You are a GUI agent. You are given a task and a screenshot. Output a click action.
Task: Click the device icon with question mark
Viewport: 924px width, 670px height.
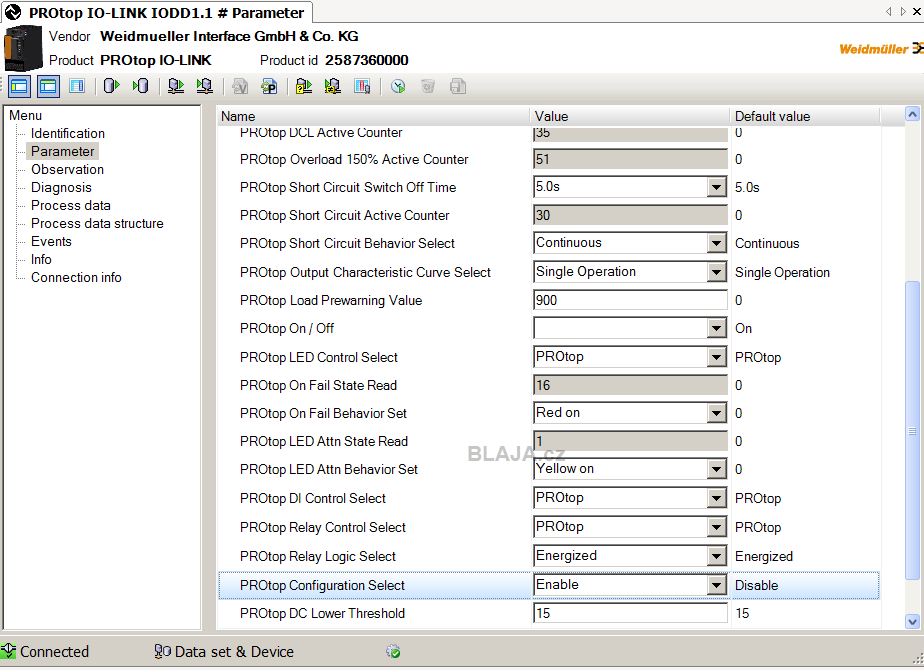303,87
